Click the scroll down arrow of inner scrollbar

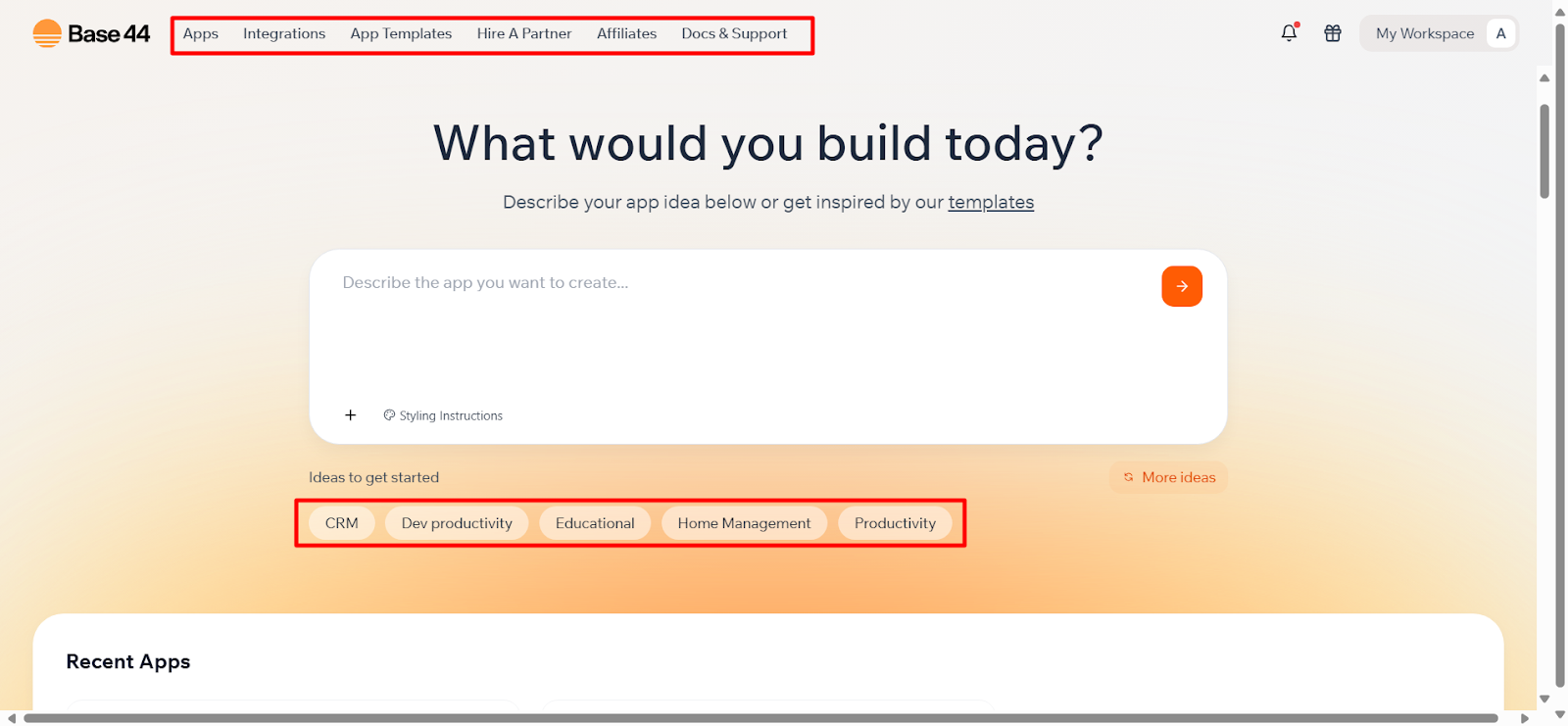pyautogui.click(x=1544, y=699)
